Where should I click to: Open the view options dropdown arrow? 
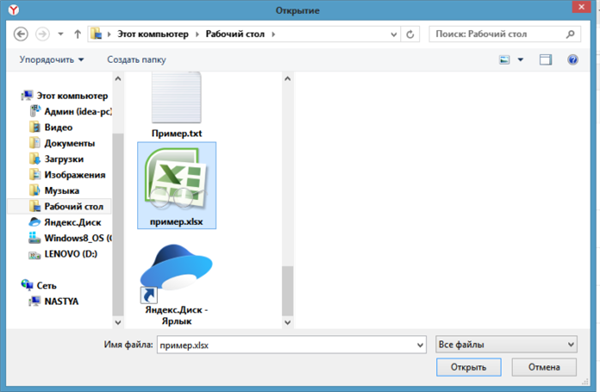[x=520, y=60]
